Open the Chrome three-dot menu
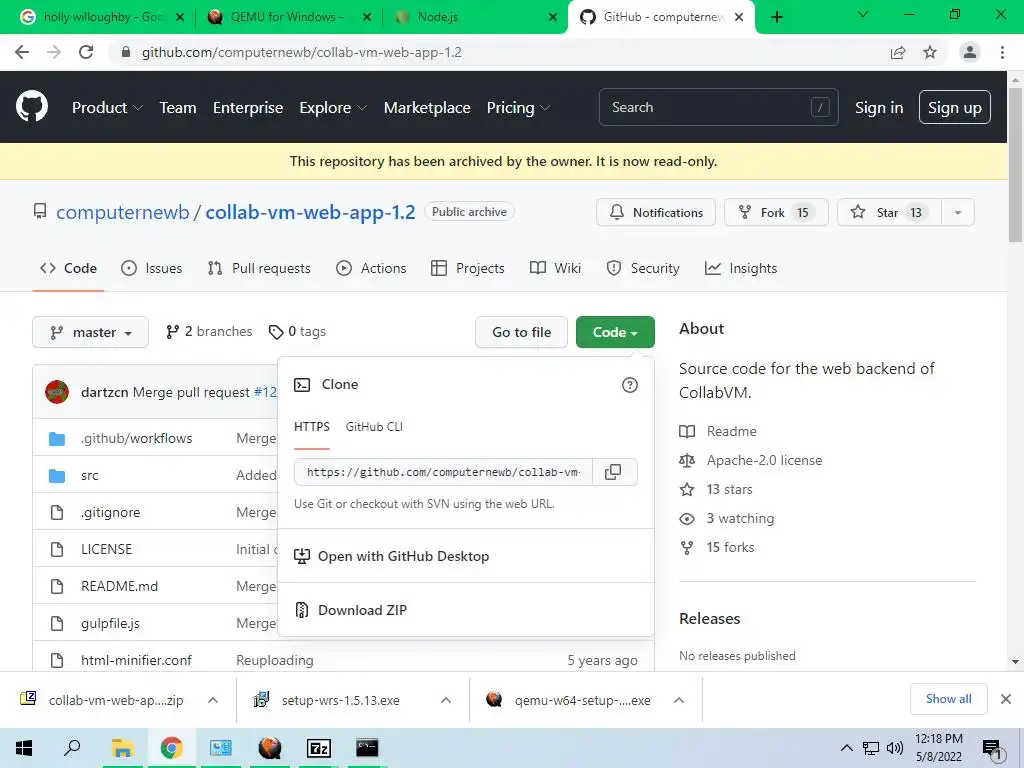Screen dimensions: 1024x768 tap(1002, 52)
